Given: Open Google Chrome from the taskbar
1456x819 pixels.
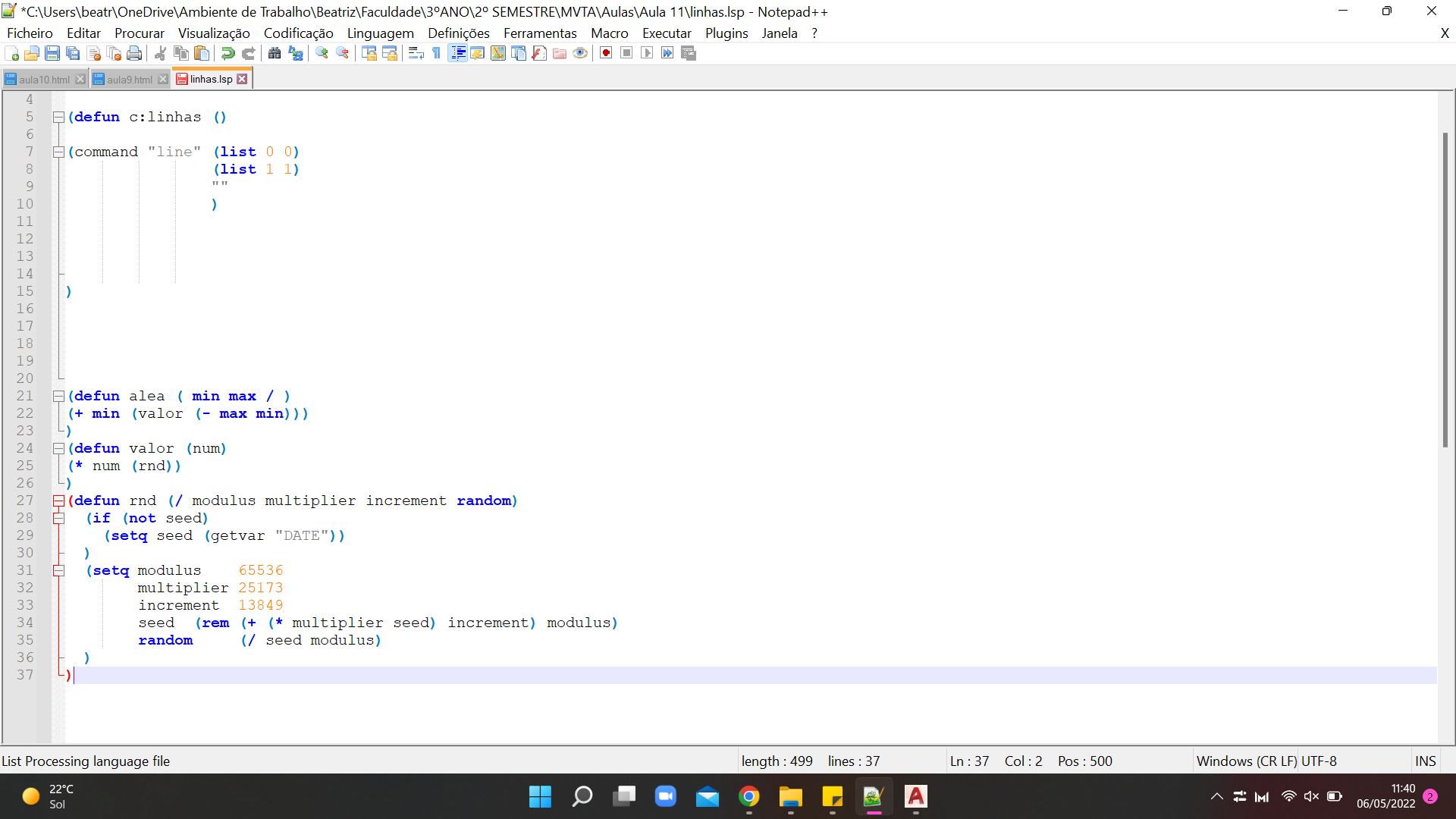Looking at the screenshot, I should pos(749,796).
